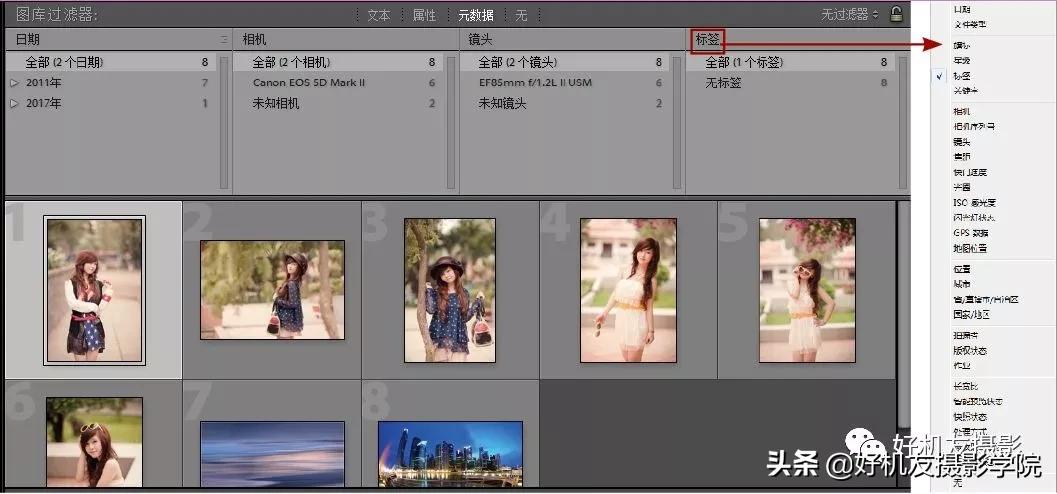Viewport: 1057px width, 494px height.
Task: Expand the 2017年 date group
Action: [x=14, y=103]
